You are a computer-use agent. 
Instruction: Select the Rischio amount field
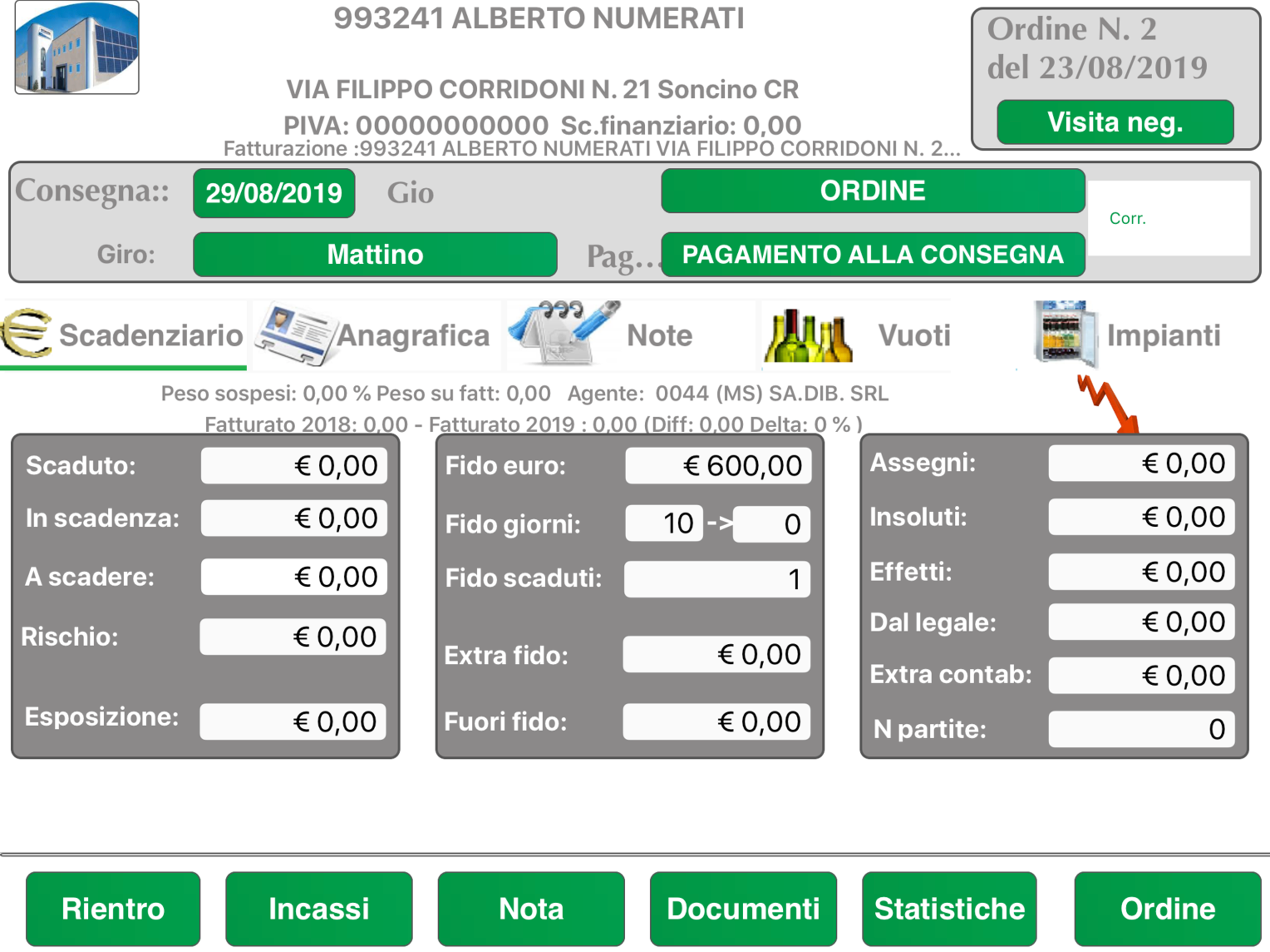click(x=293, y=637)
